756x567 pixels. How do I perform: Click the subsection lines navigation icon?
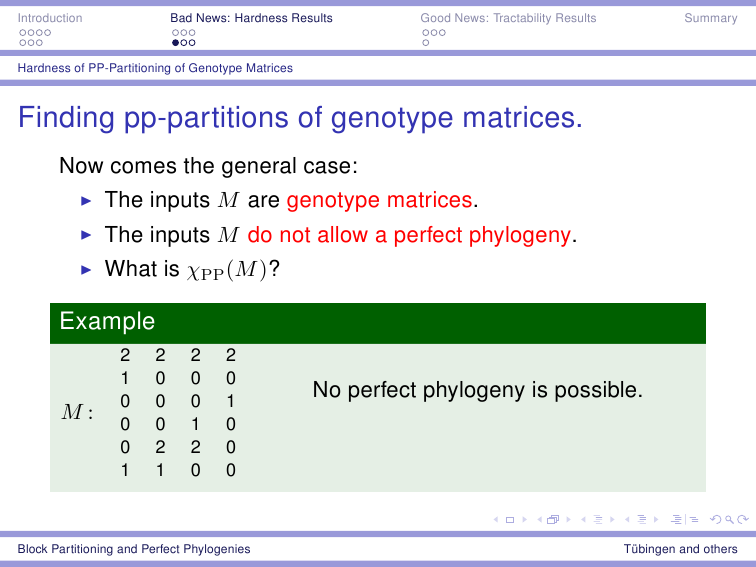598,520
